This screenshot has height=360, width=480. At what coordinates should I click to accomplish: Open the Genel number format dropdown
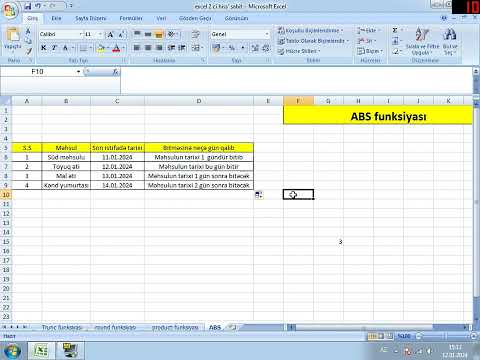click(267, 34)
